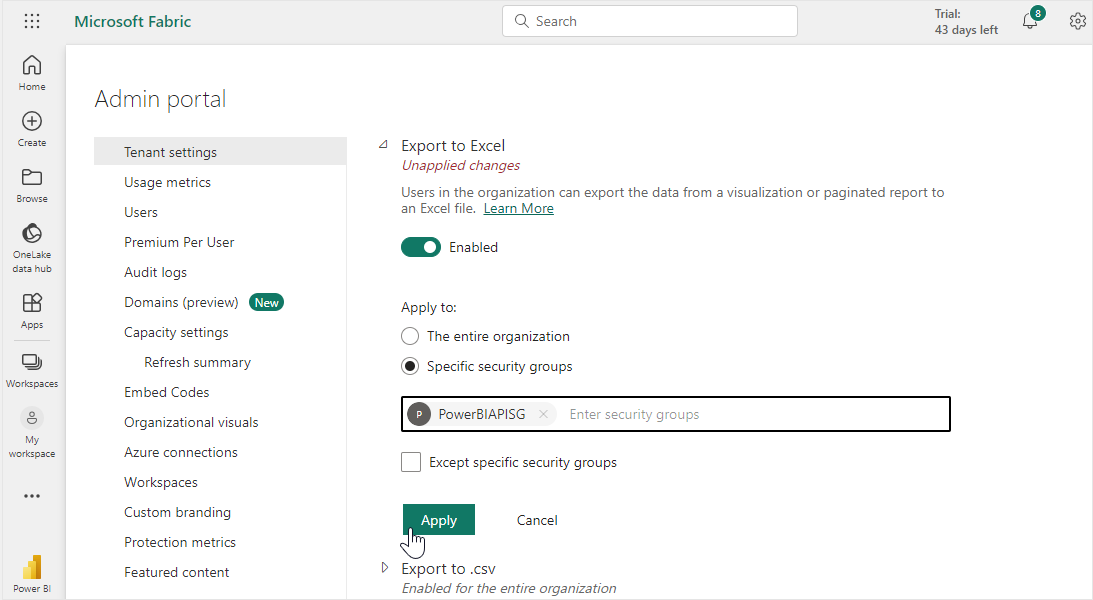Click the notifications bell icon
The image size is (1093, 600).
(x=1030, y=21)
